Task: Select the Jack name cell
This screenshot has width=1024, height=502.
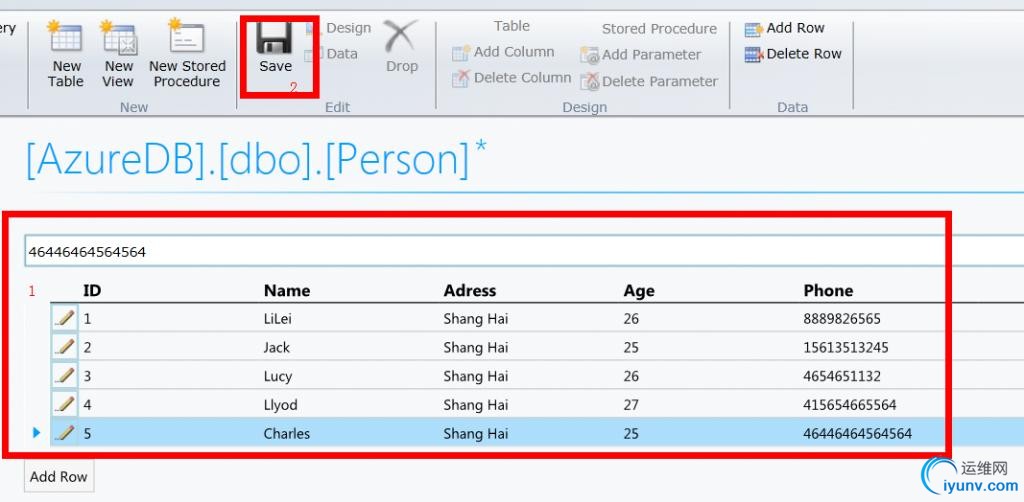Action: coord(276,347)
